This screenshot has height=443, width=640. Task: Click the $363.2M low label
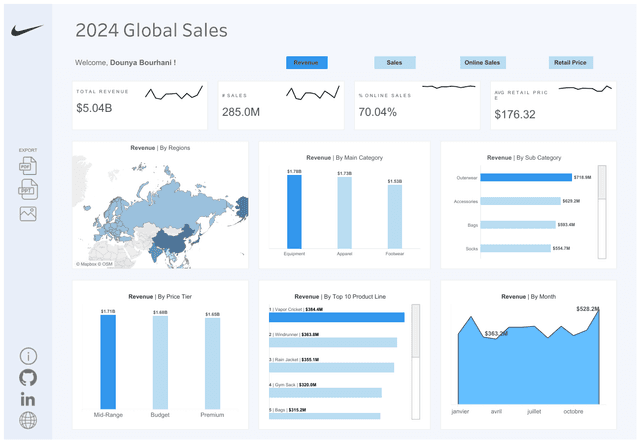pyautogui.click(x=496, y=333)
